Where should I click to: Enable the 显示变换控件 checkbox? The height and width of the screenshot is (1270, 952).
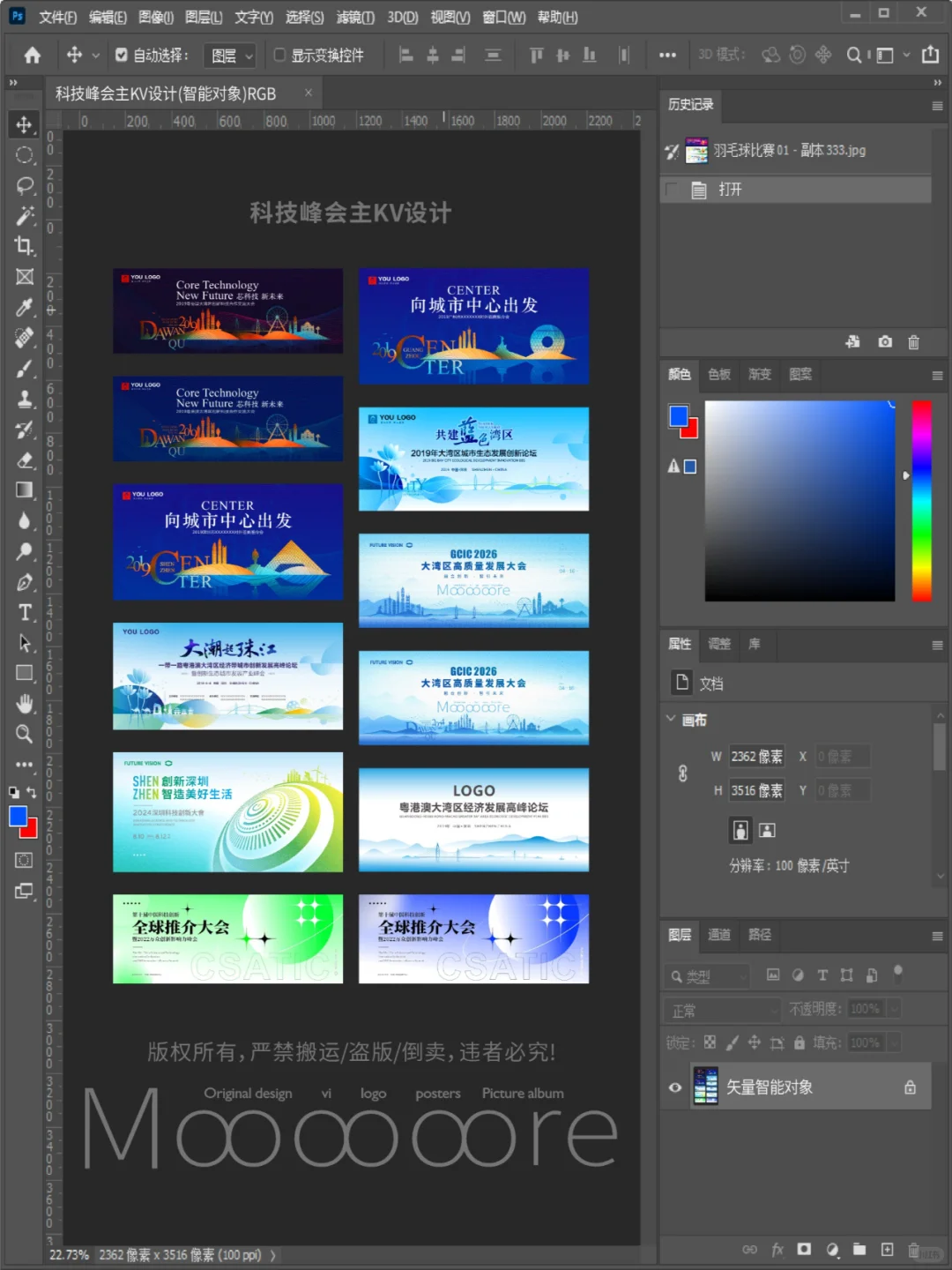click(279, 55)
